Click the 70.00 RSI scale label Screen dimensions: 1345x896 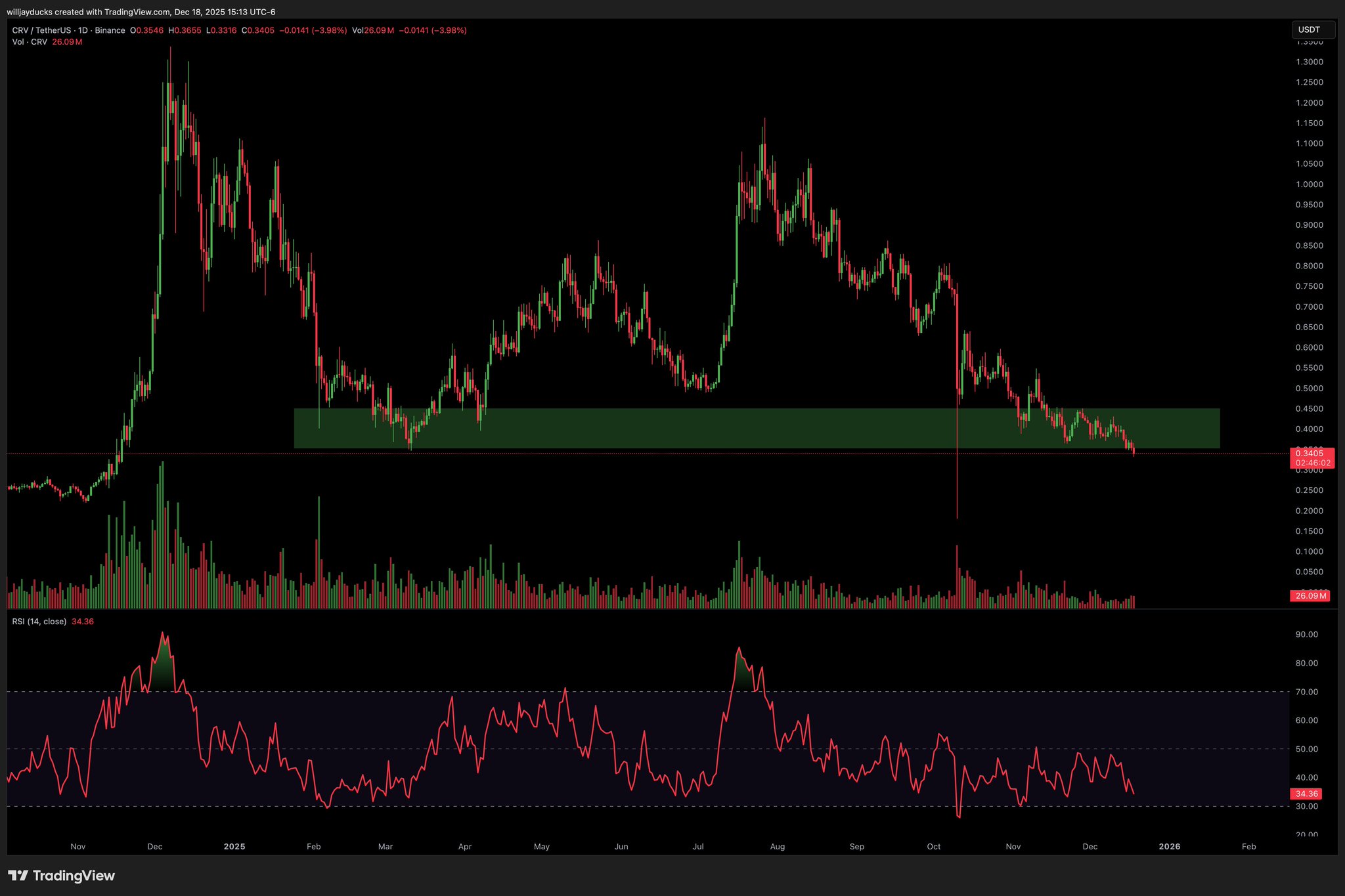coord(1306,692)
